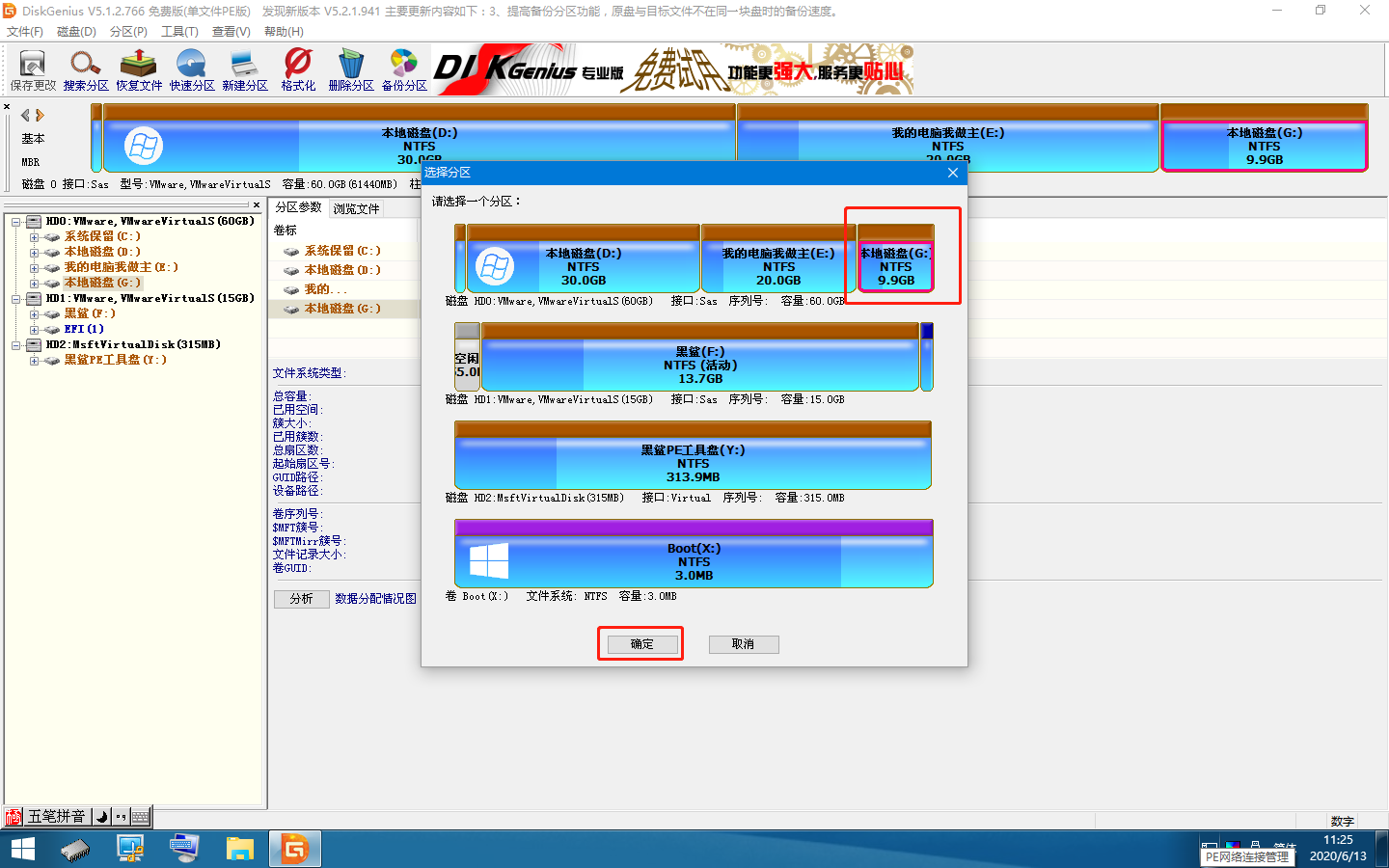Close the left tree panel with X
Viewport: 1389px width, 868px height.
tap(257, 204)
